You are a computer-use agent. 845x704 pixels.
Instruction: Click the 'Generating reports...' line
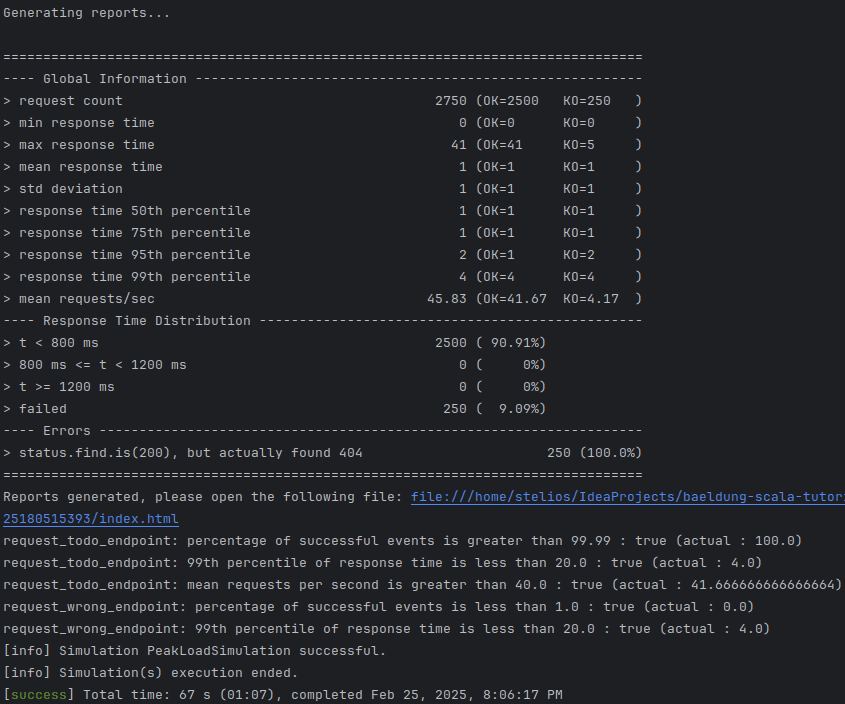coord(86,13)
